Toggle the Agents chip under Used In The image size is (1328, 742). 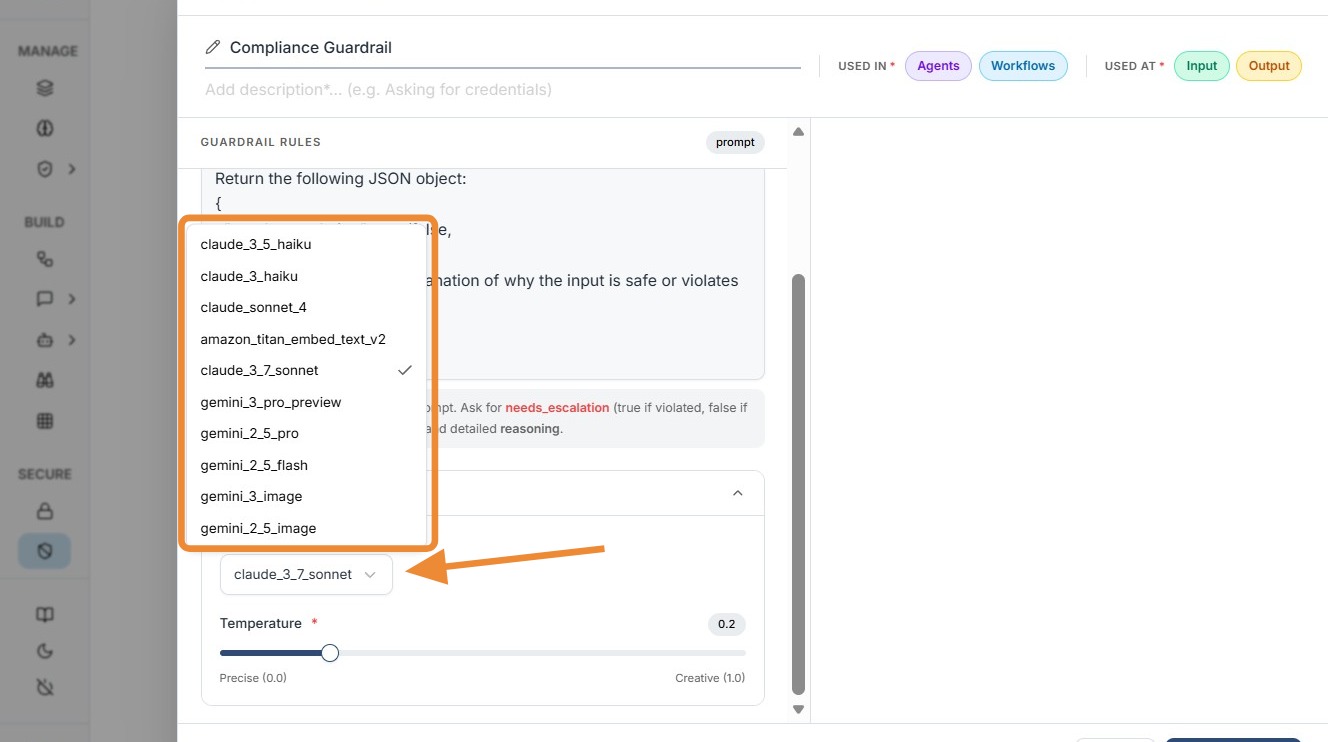click(x=938, y=66)
